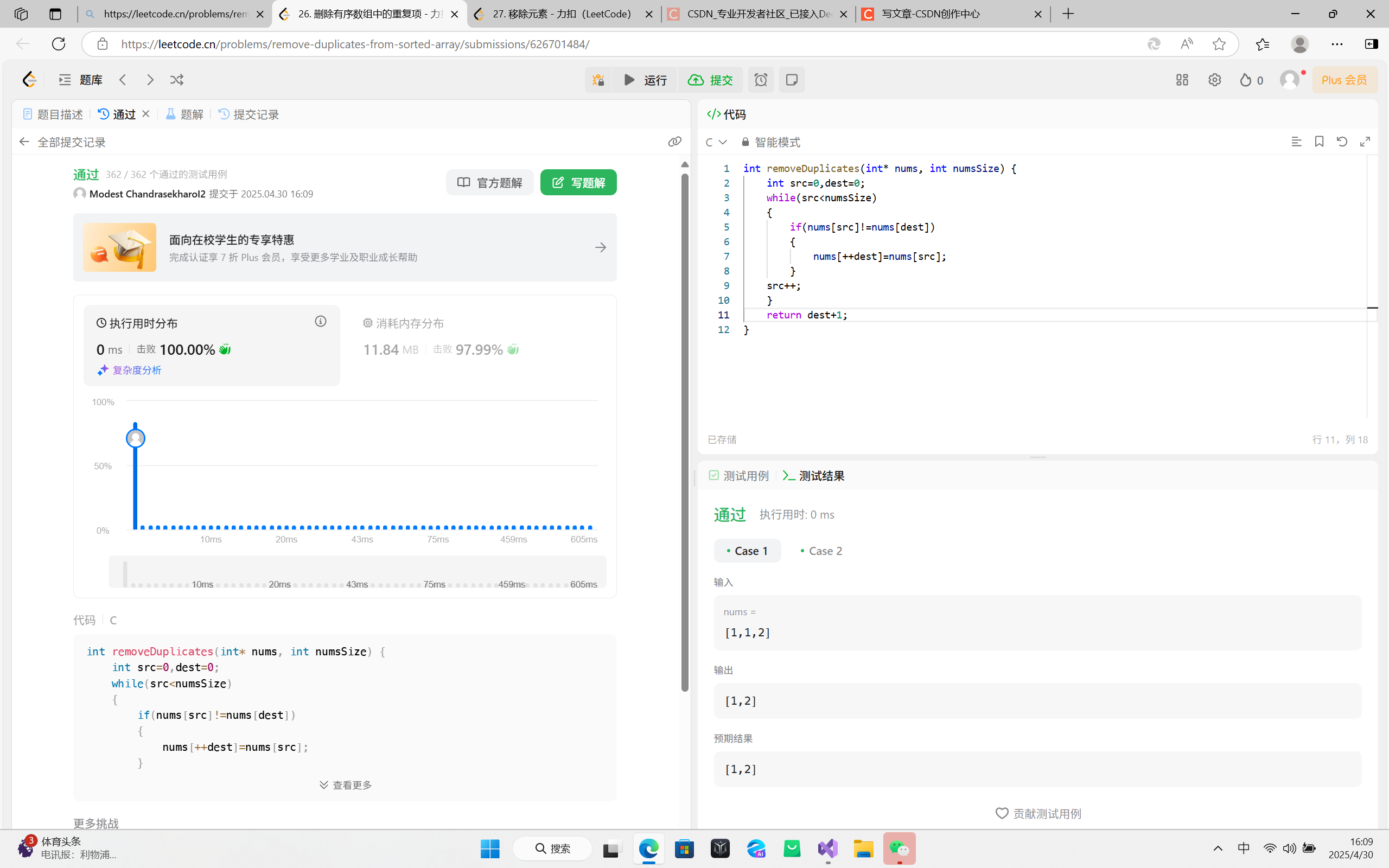Click the timer alarm clock icon
The image size is (1389, 868).
(x=761, y=80)
